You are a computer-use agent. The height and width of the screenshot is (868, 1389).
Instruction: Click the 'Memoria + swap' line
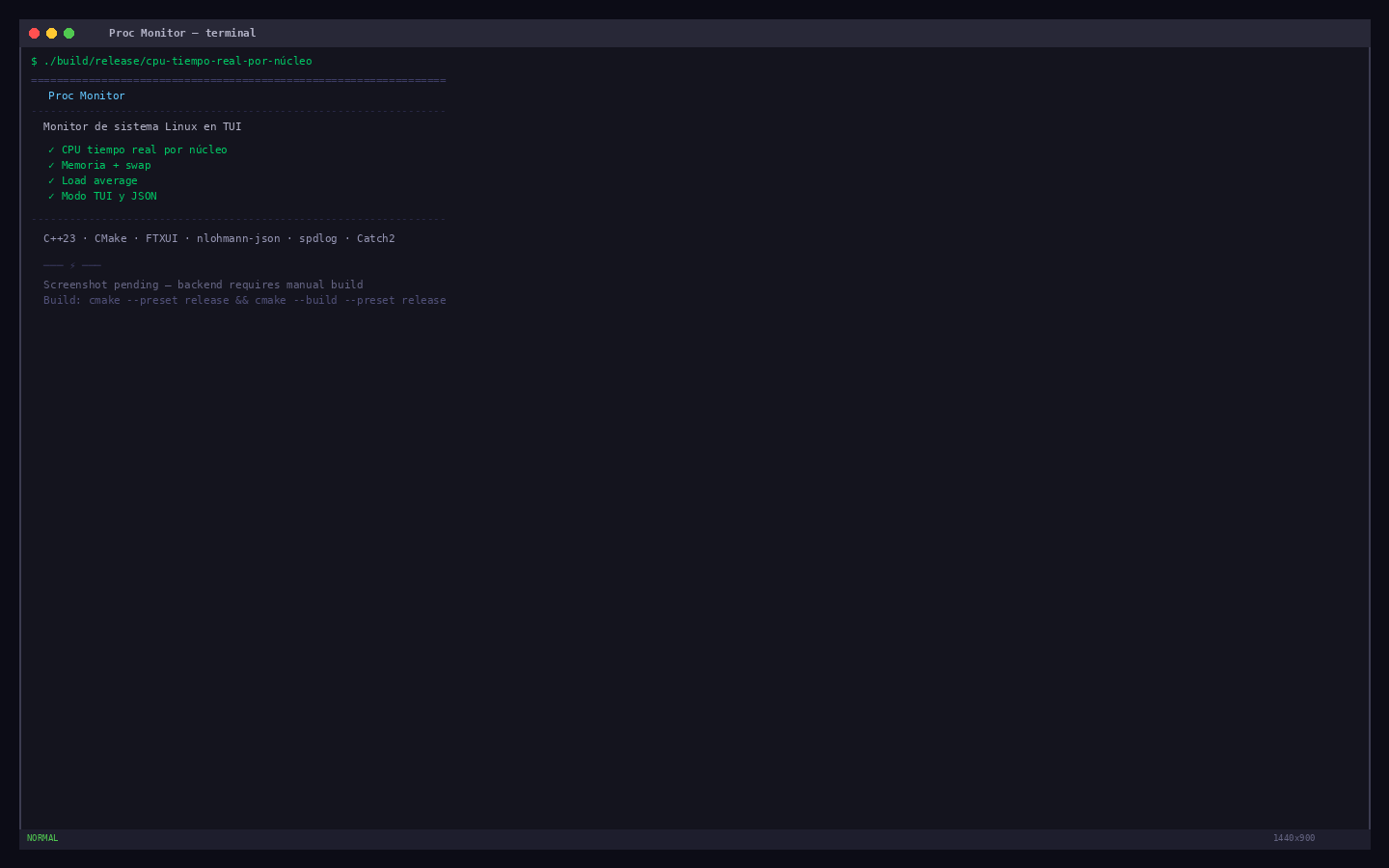[99, 165]
